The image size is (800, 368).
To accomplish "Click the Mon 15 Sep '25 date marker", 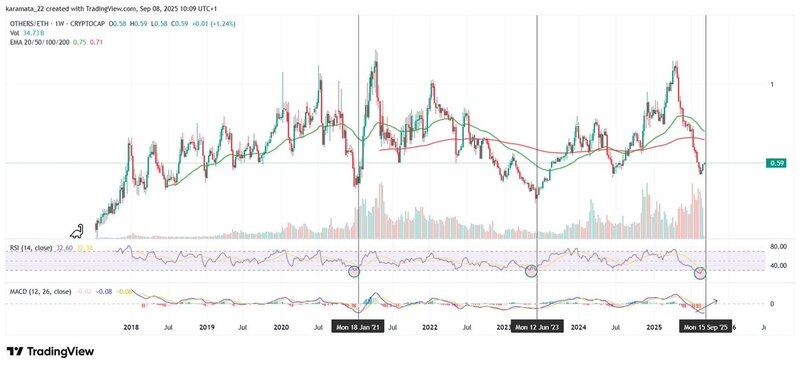I will [705, 326].
